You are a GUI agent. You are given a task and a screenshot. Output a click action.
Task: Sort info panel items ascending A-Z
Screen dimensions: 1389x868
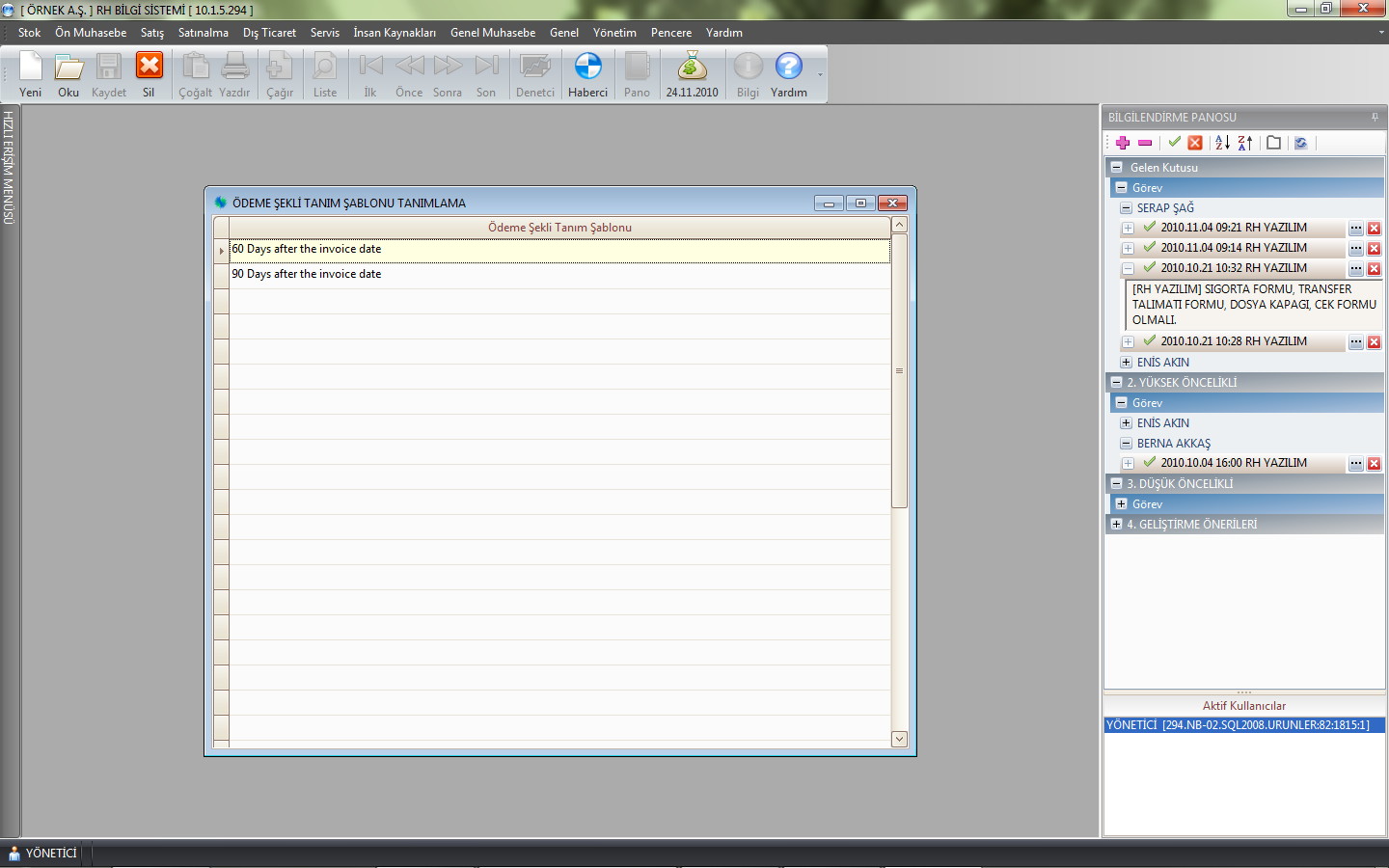pos(1222,143)
